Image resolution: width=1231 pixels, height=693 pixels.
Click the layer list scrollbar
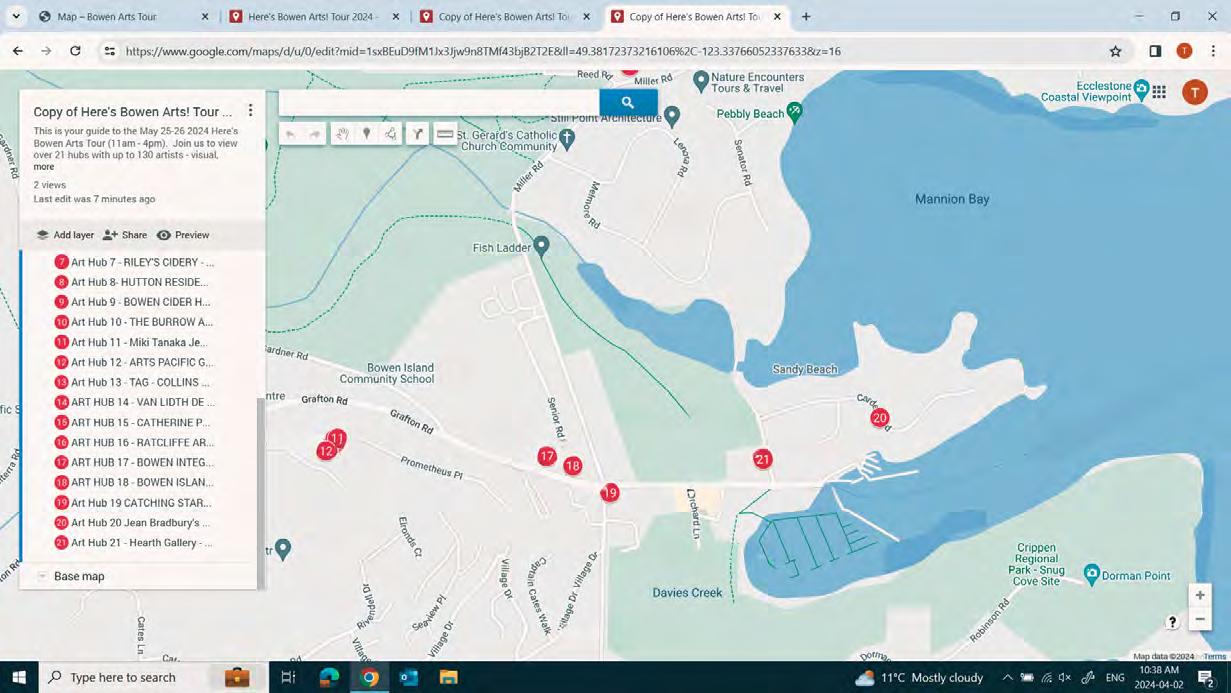[x=261, y=492]
